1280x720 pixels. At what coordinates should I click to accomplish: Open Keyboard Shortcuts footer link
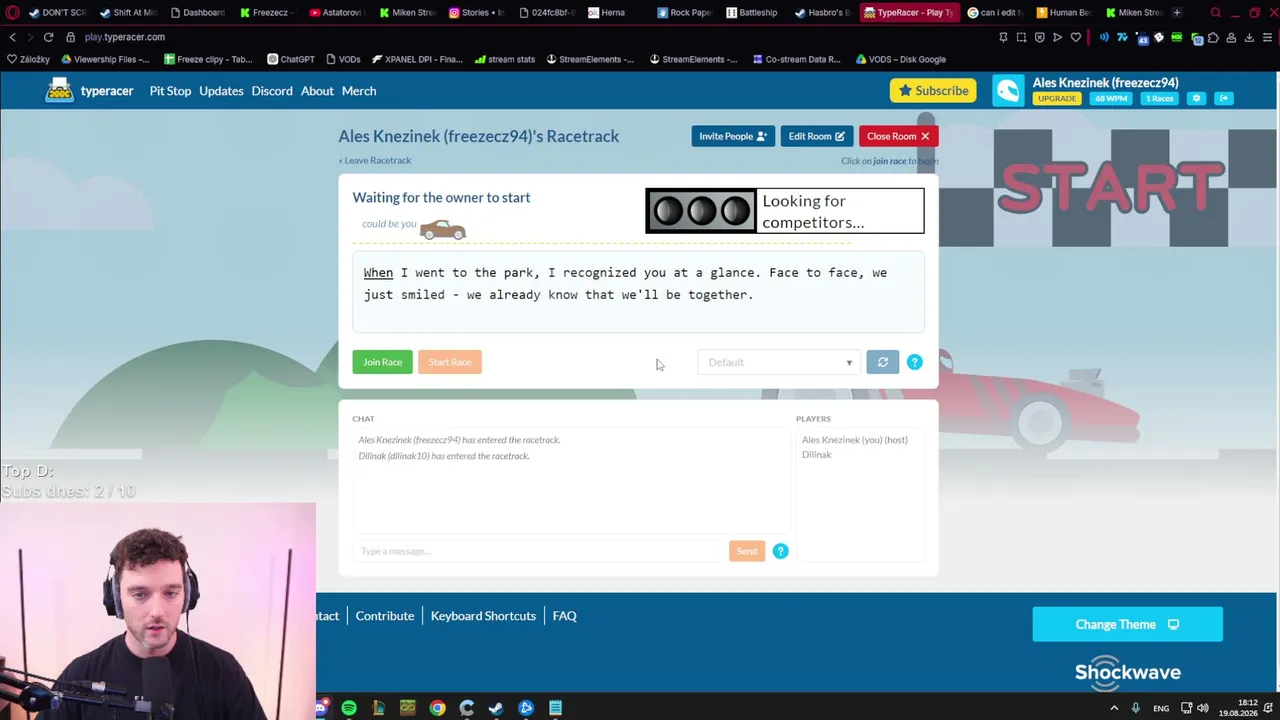click(x=483, y=616)
